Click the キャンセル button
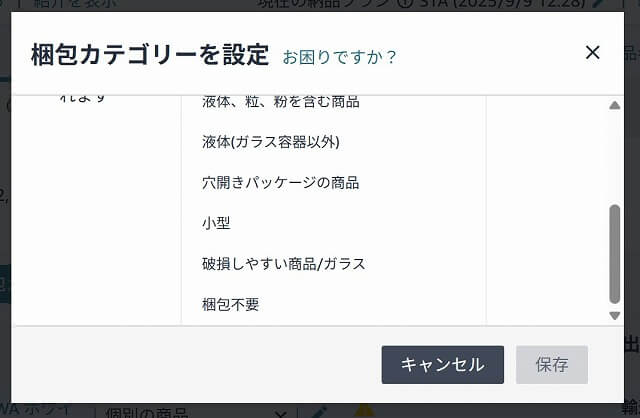 pyautogui.click(x=442, y=365)
